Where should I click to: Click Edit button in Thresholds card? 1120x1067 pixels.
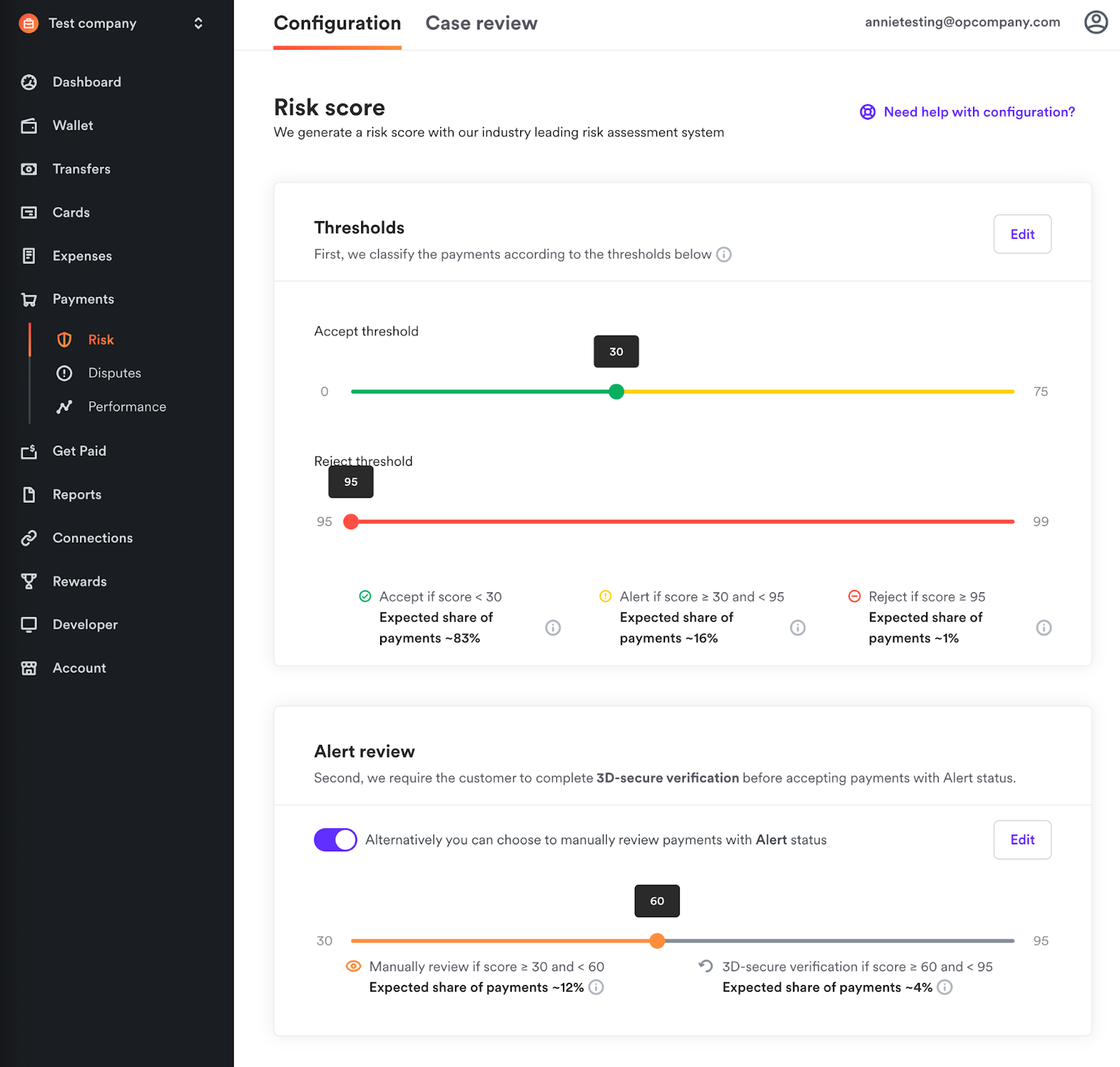tap(1022, 235)
